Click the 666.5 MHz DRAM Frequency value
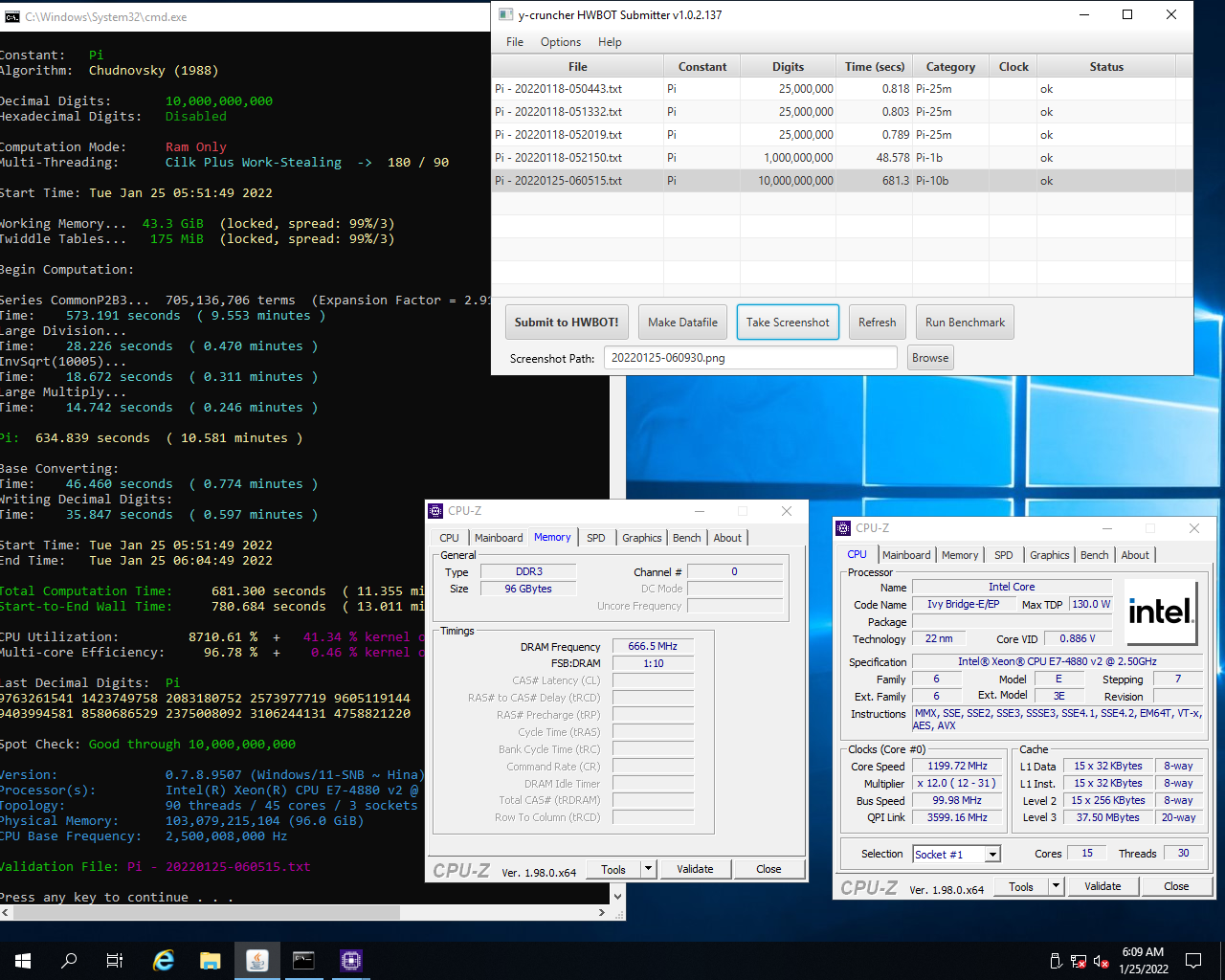 (653, 646)
